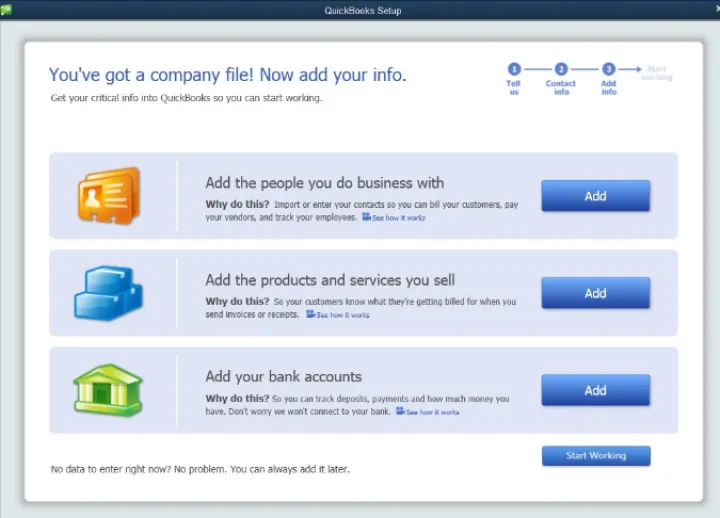Select step 2 'Contact info' circle

click(x=561, y=69)
